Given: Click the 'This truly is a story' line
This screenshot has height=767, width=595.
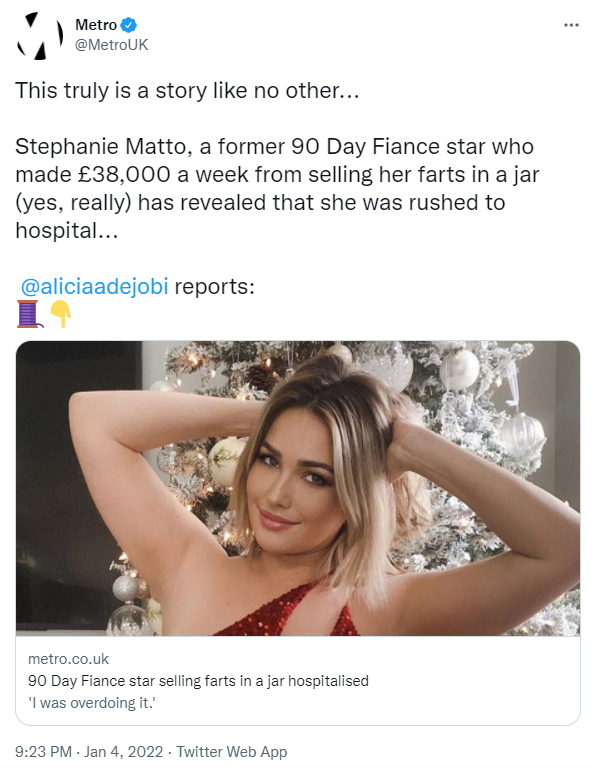Looking at the screenshot, I should pos(187,90).
